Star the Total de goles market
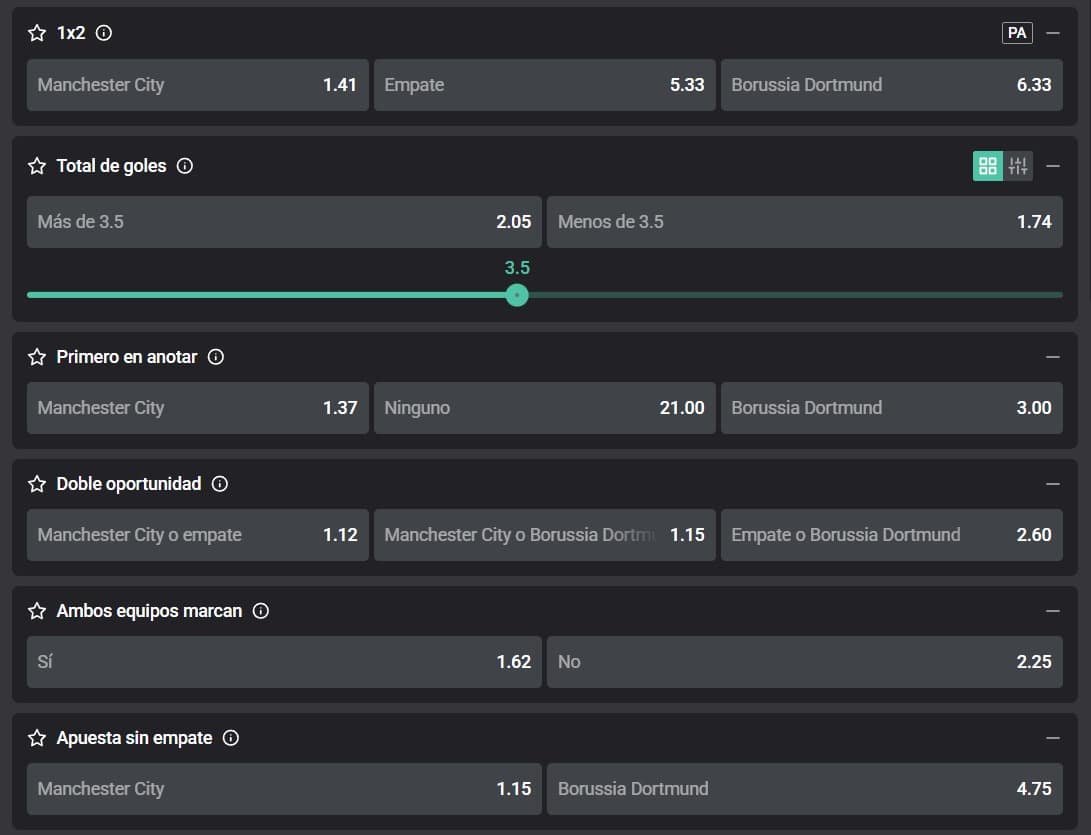This screenshot has height=835, width=1091. (x=37, y=166)
